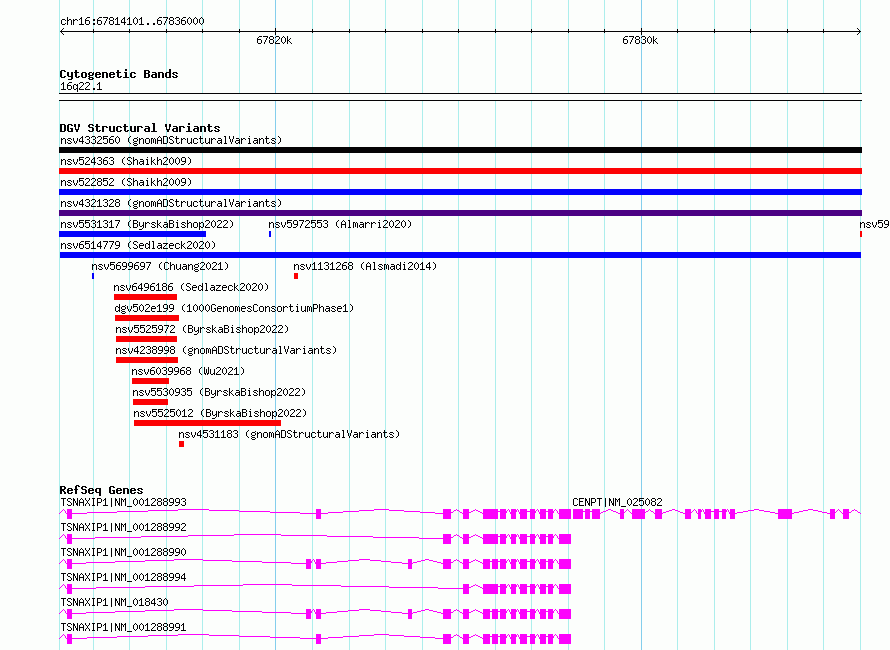The image size is (890, 650).
Task: Open the nsv4332560 (gnomADStructuralVariants) label
Action: [x=171, y=140]
